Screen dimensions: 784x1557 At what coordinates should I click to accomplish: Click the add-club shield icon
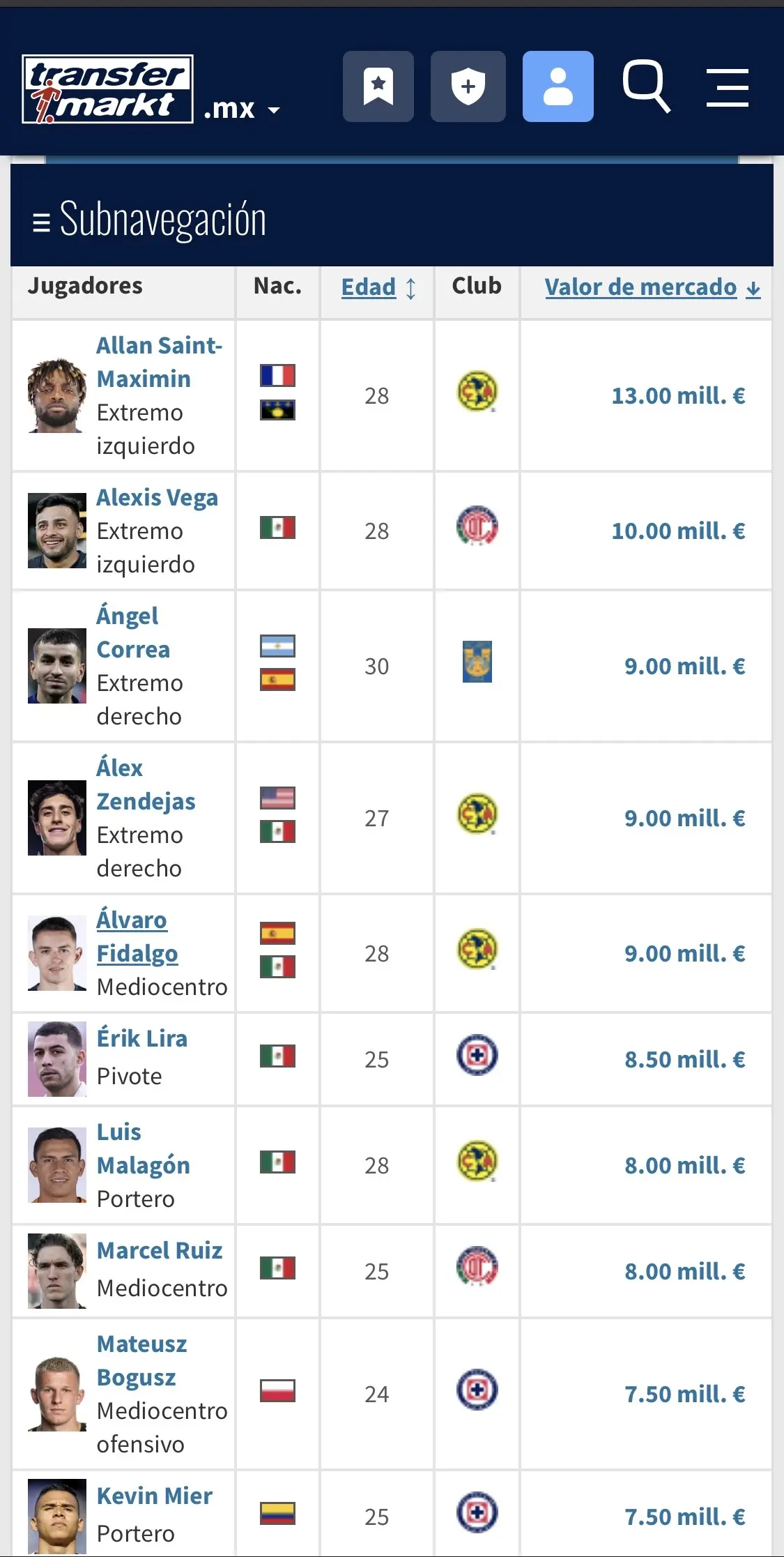[468, 86]
